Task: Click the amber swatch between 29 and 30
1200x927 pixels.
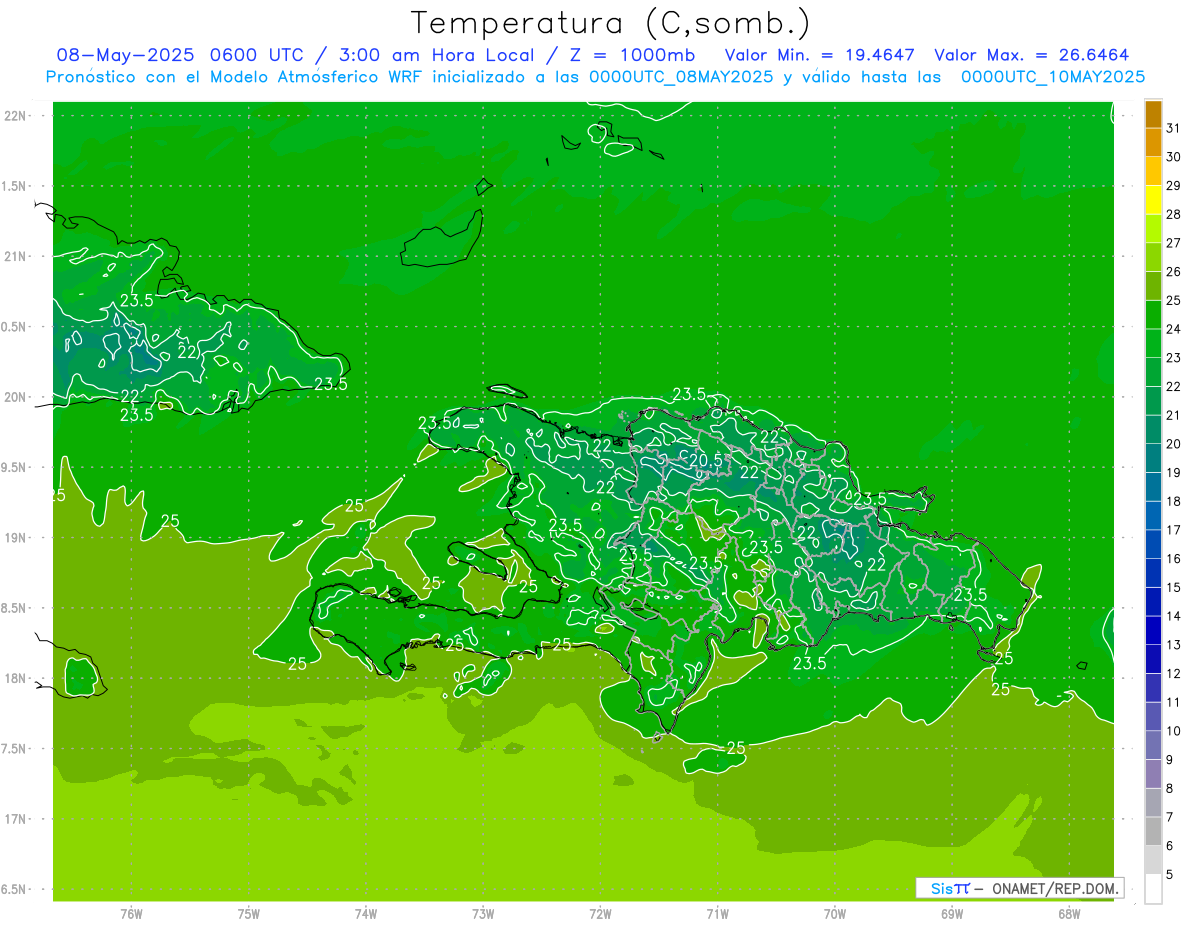Action: tap(1153, 171)
